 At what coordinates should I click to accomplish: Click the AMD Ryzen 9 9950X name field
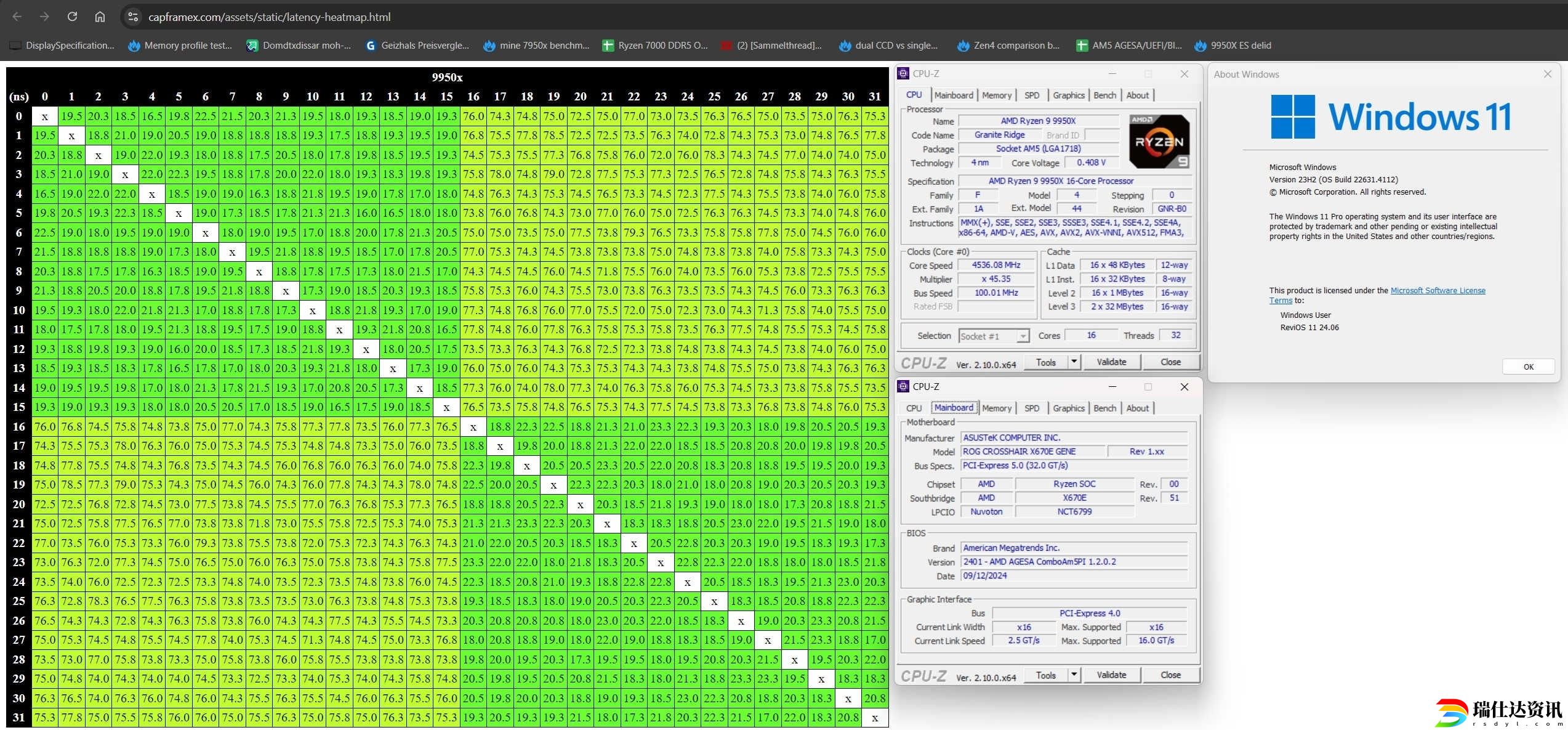click(1038, 121)
